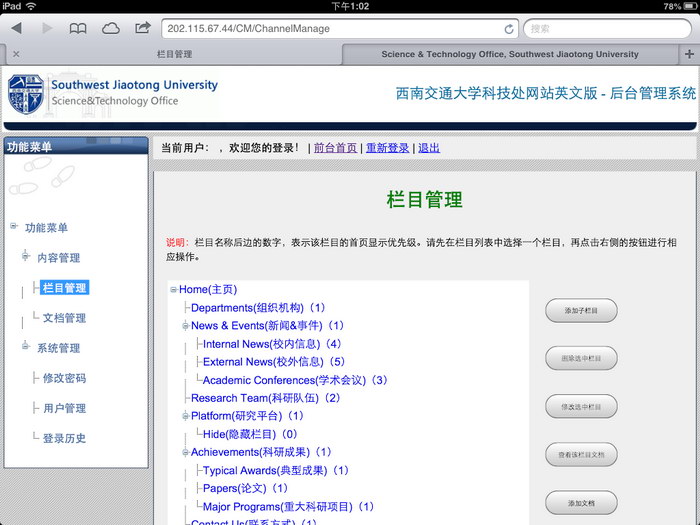Viewport: 700px width, 525px height.
Task: Click the 添加子栏目 button
Action: click(581, 310)
